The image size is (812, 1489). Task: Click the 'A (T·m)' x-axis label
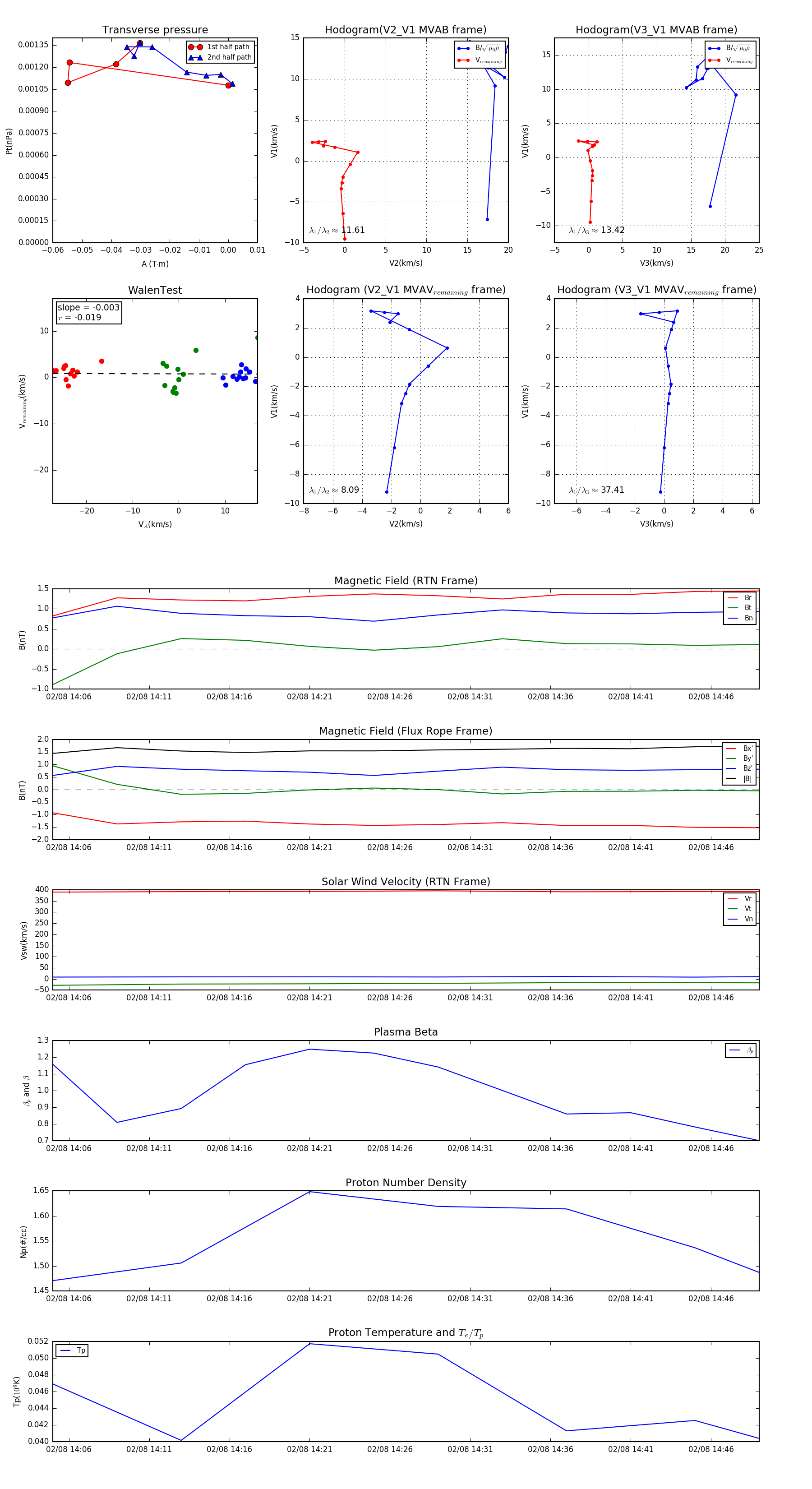pos(155,264)
